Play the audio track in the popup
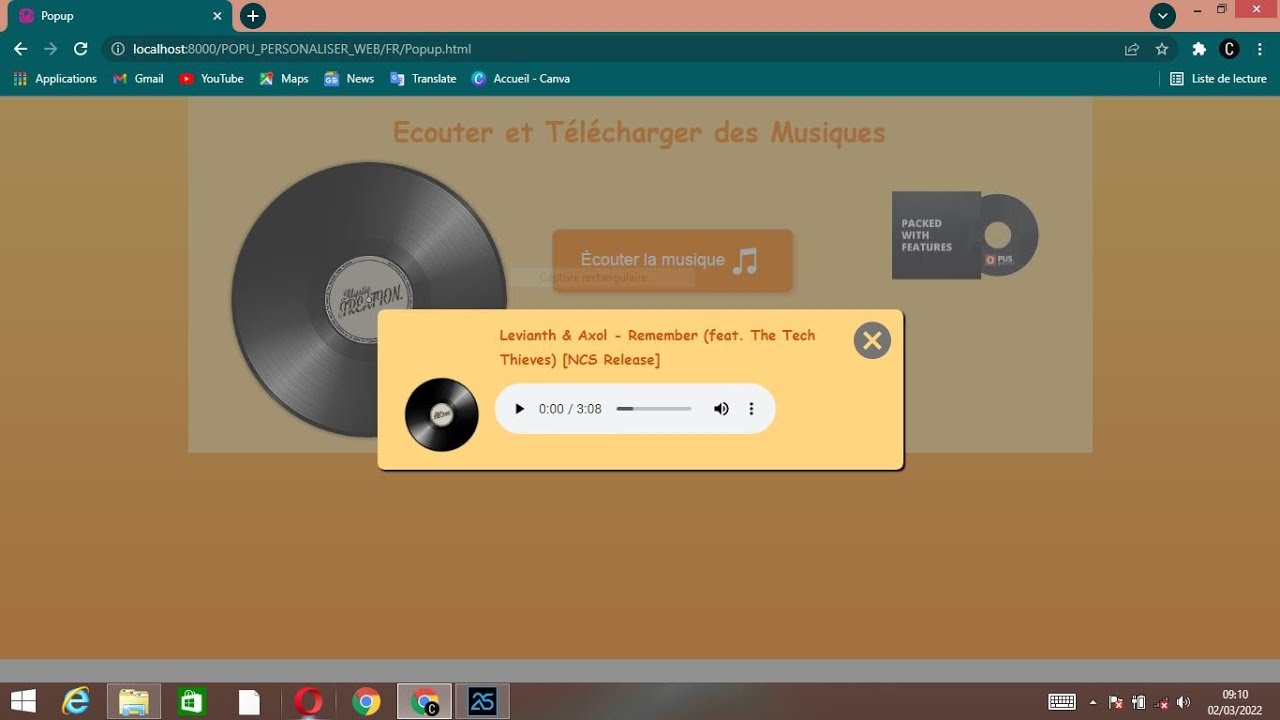Screen dimensions: 1280x720 click(x=519, y=409)
